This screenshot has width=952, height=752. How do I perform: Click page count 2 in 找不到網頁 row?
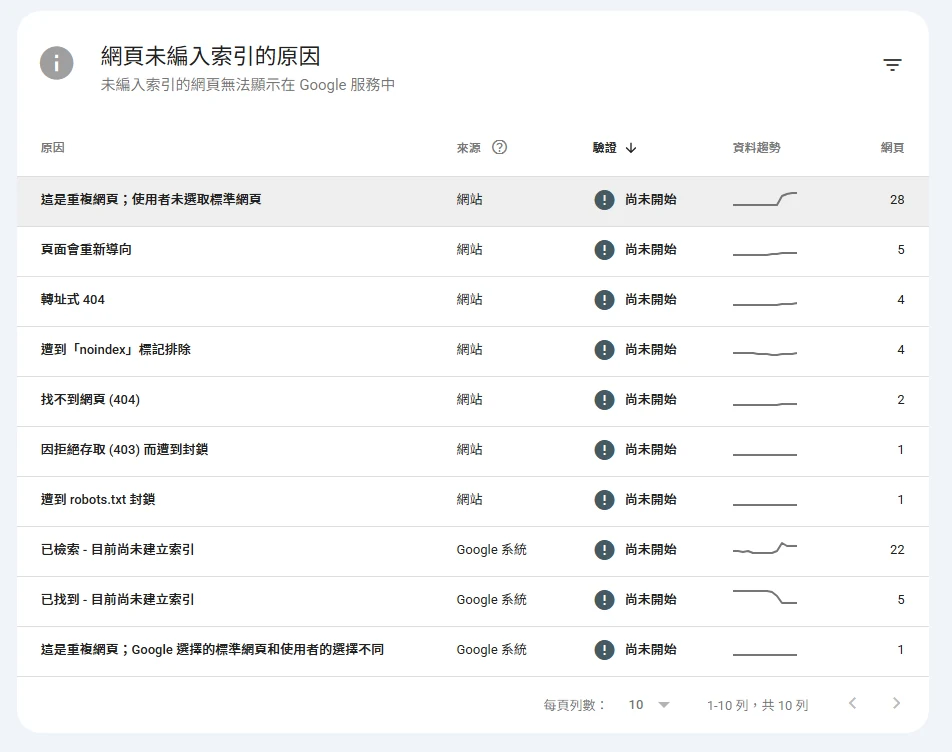click(x=901, y=400)
